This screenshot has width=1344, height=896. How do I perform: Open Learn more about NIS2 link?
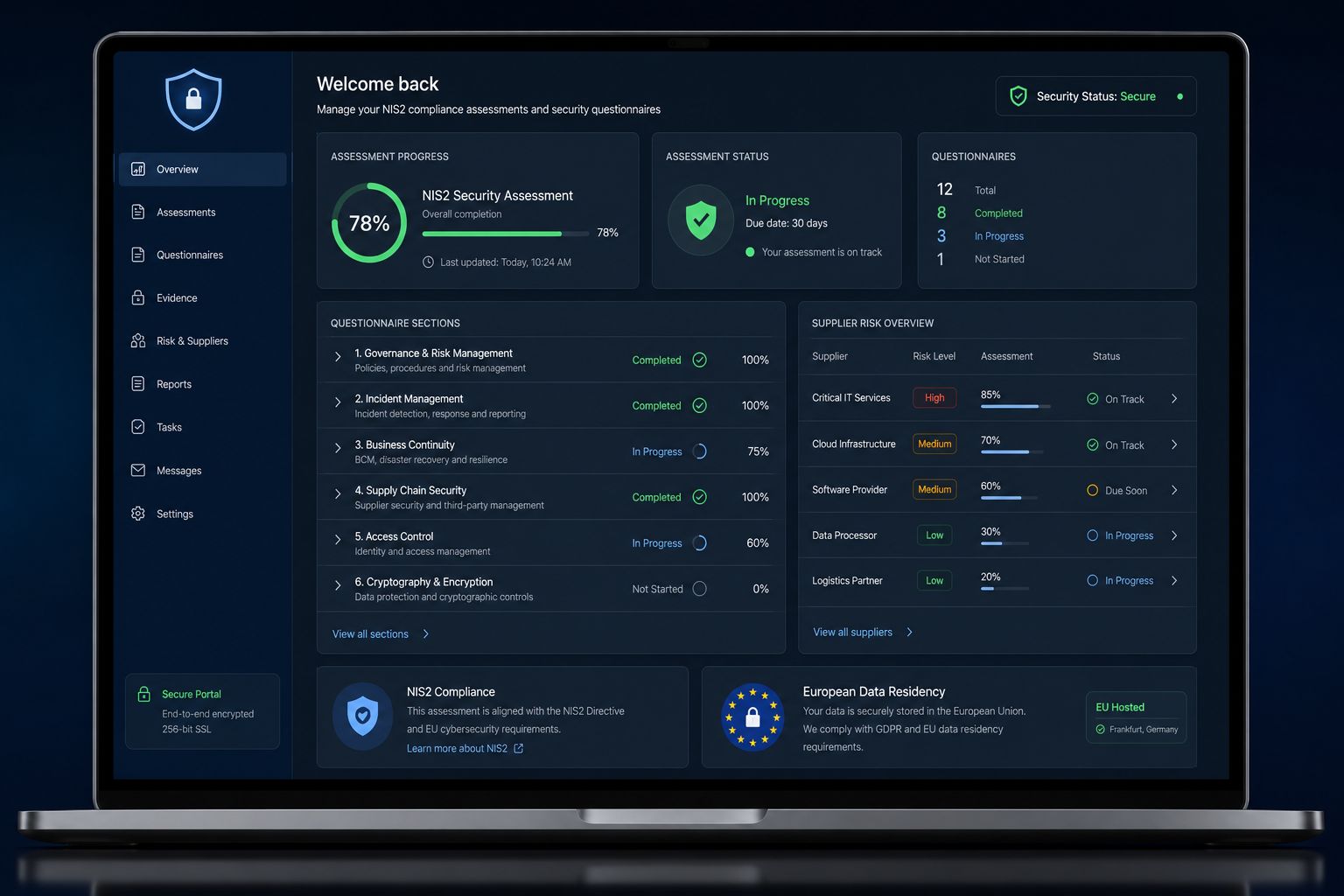[x=465, y=748]
